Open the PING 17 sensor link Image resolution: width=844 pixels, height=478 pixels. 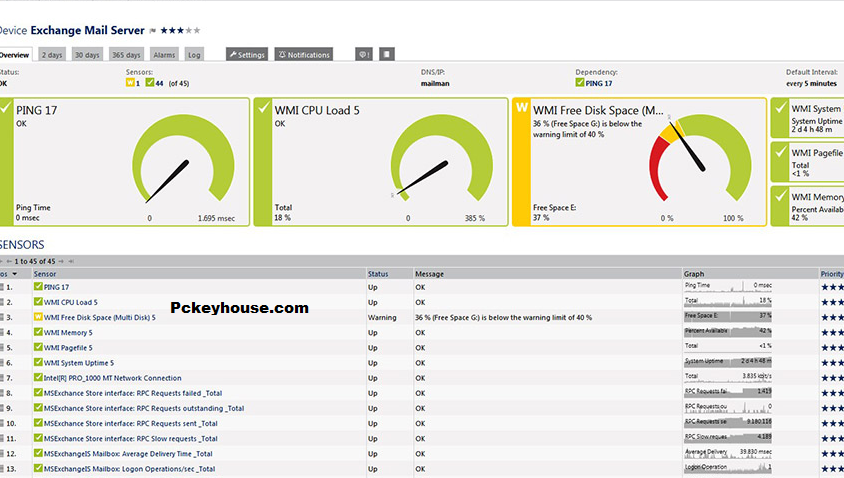pyautogui.click(x=57, y=287)
